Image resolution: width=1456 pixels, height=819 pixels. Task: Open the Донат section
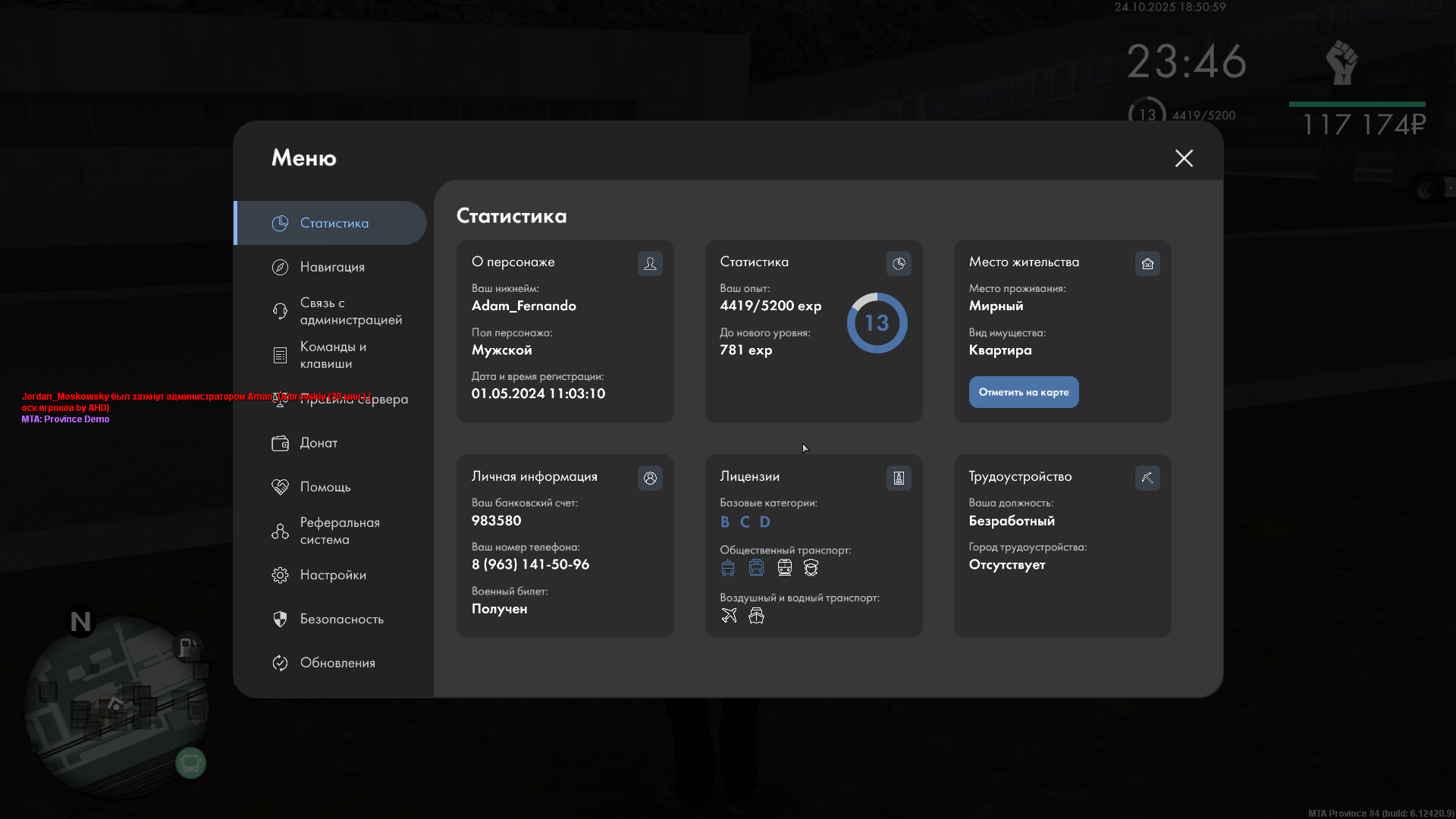point(318,443)
